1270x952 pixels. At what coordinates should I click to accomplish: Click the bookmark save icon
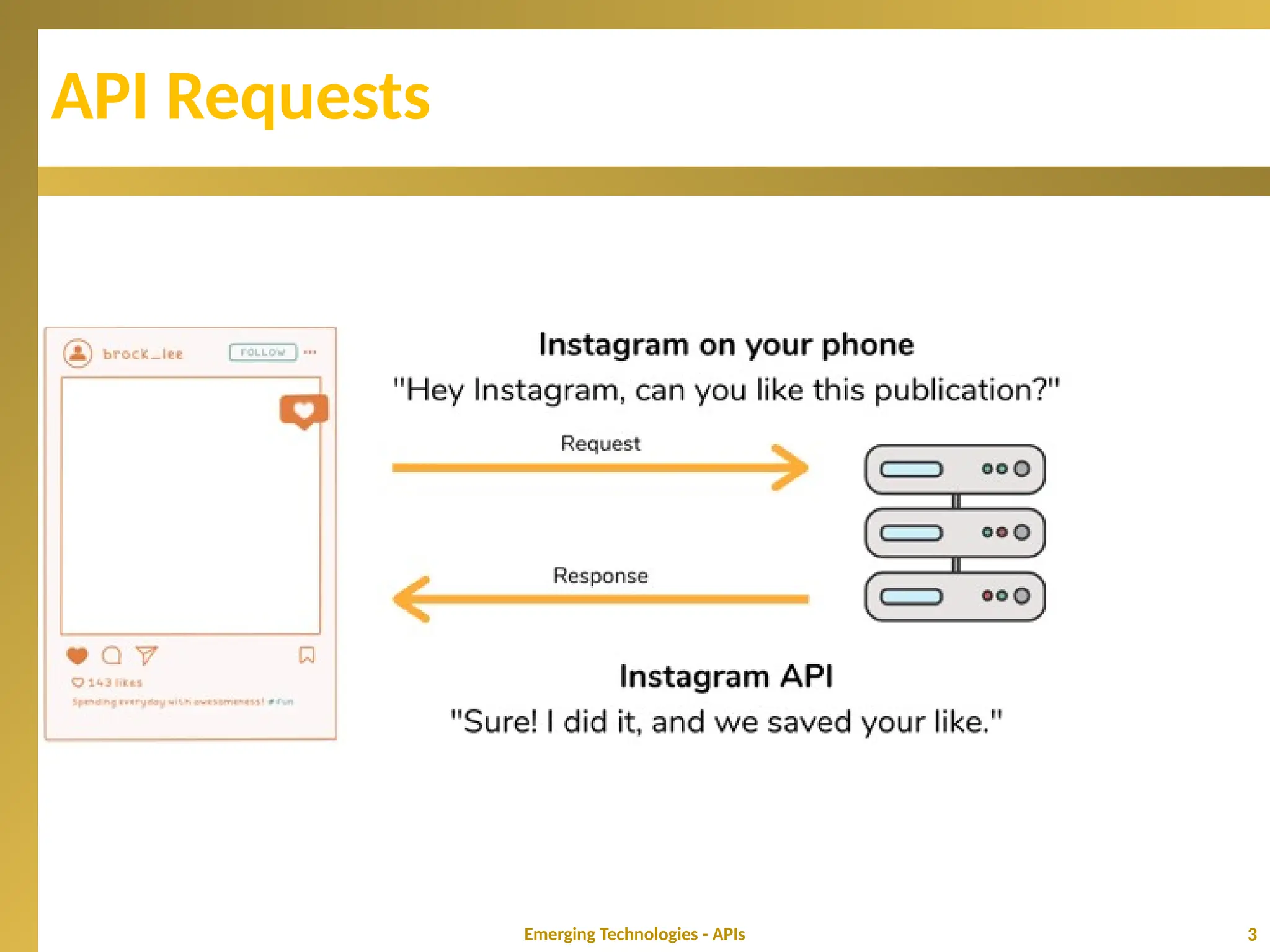307,655
